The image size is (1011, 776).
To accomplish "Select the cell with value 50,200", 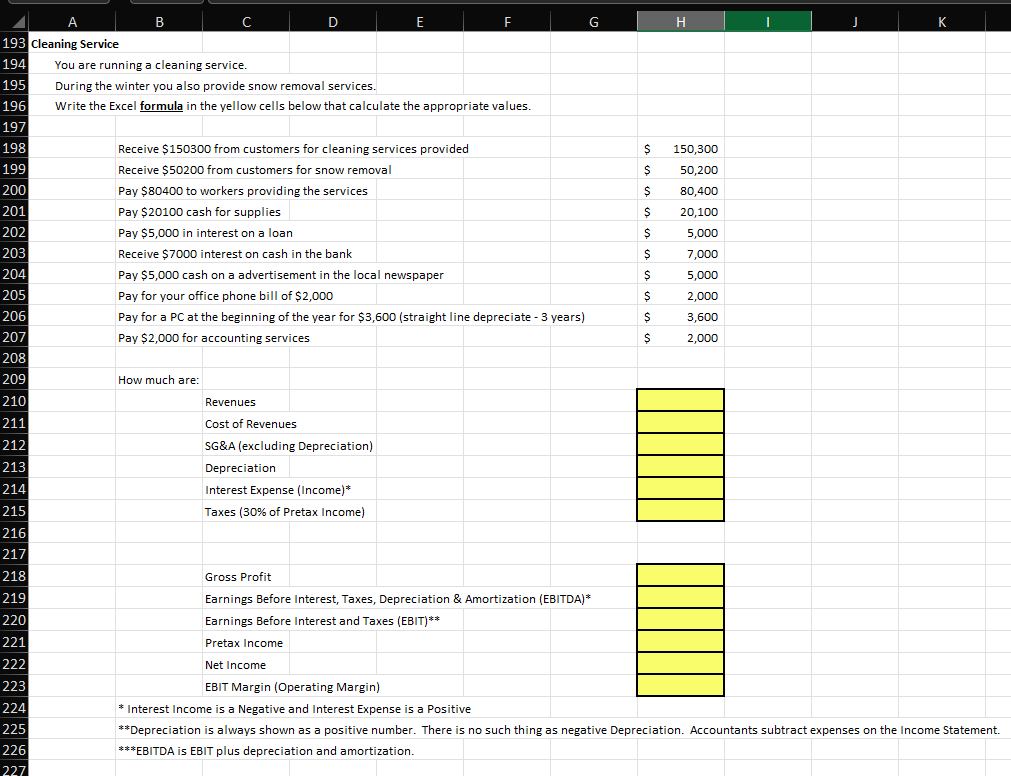I will [680, 170].
